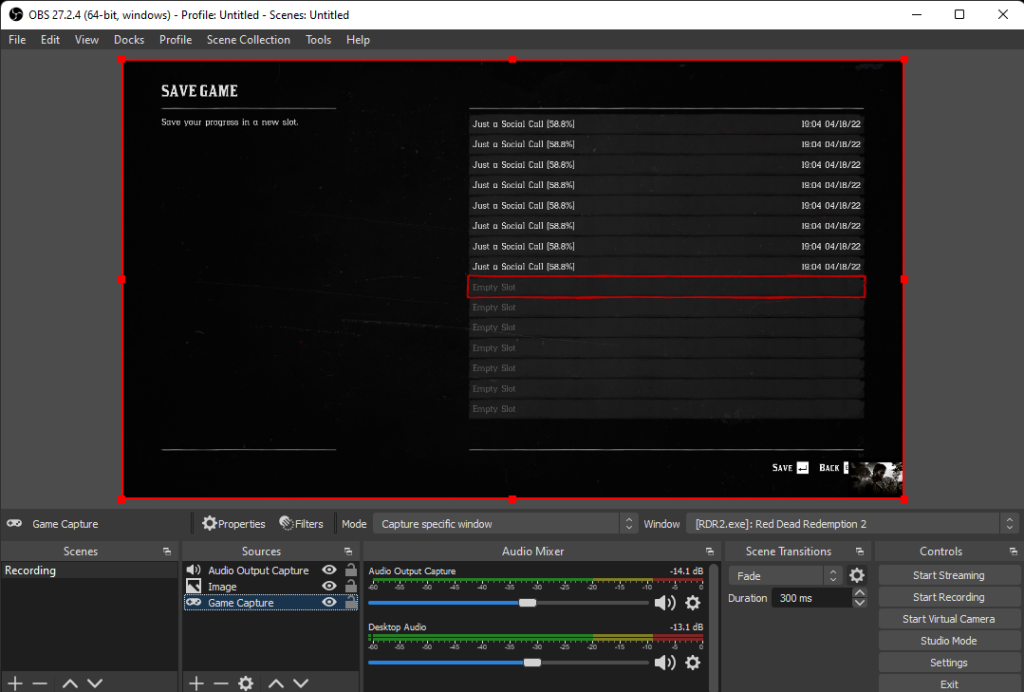This screenshot has height=692, width=1024.
Task: Enable Studio Mode
Action: point(948,640)
